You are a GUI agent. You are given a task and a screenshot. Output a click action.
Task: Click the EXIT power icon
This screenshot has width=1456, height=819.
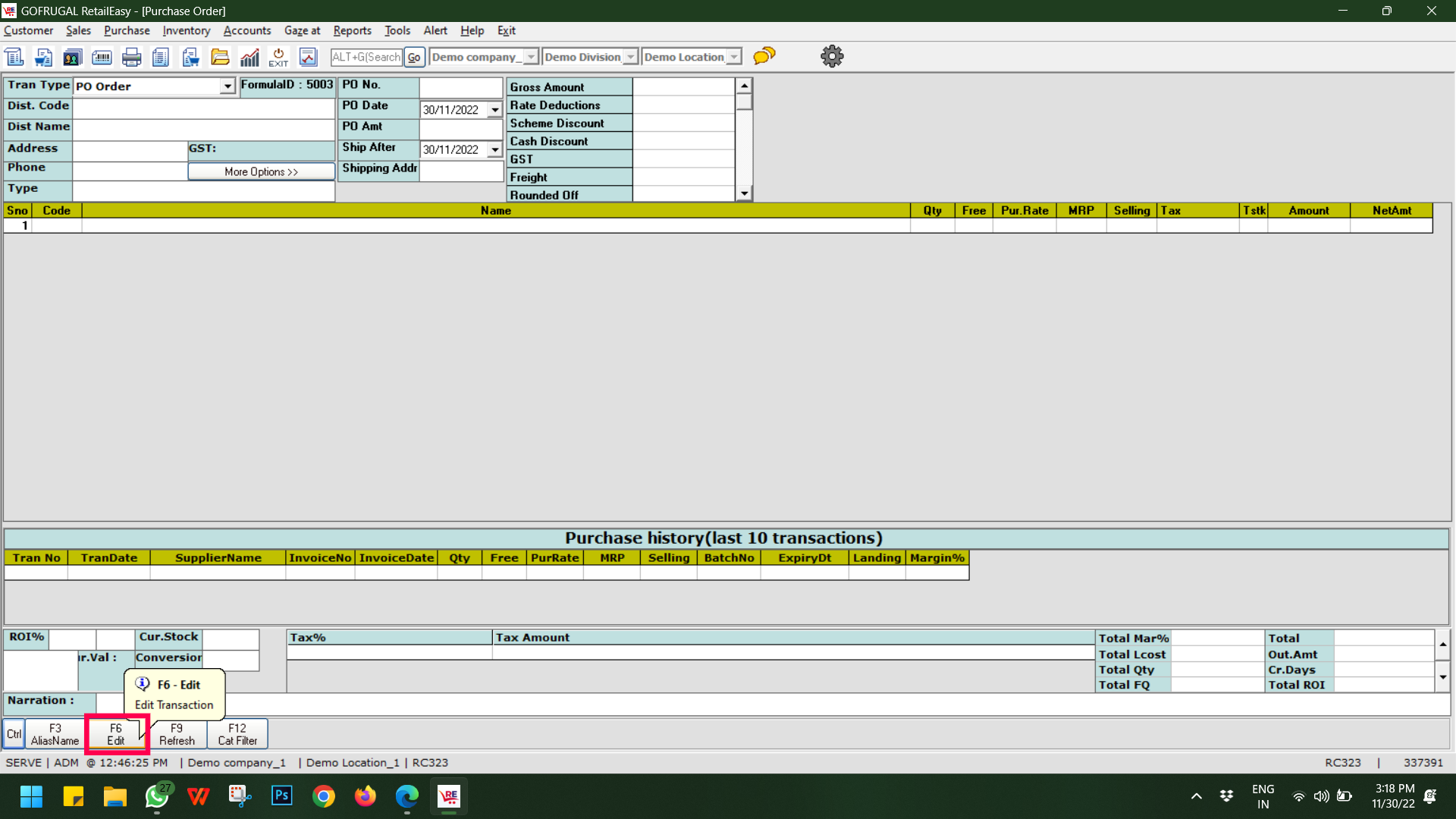[278, 57]
